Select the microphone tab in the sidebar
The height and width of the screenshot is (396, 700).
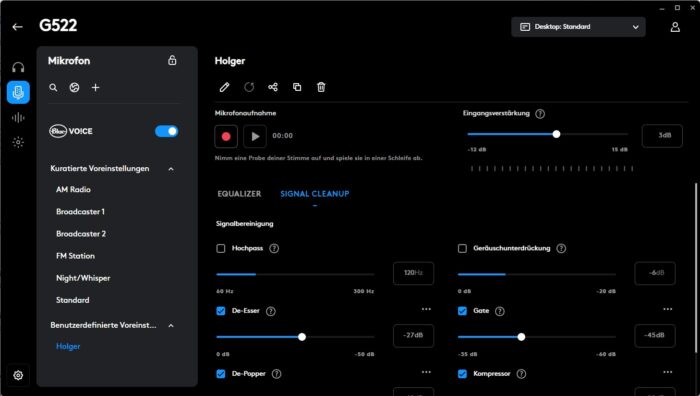pyautogui.click(x=18, y=92)
